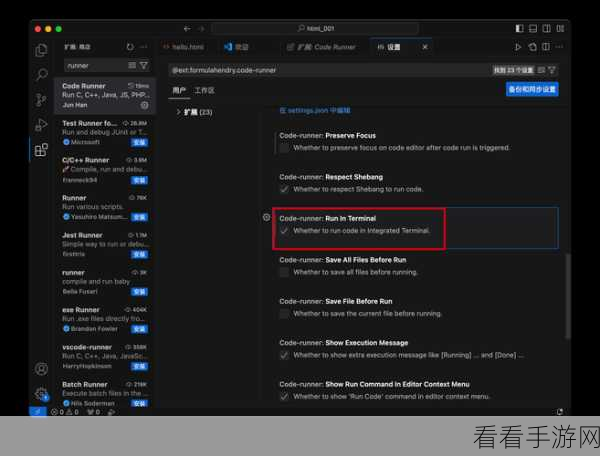This screenshot has height=456, width=600.
Task: Enable Preserve Focus checkbox
Action: coord(284,148)
